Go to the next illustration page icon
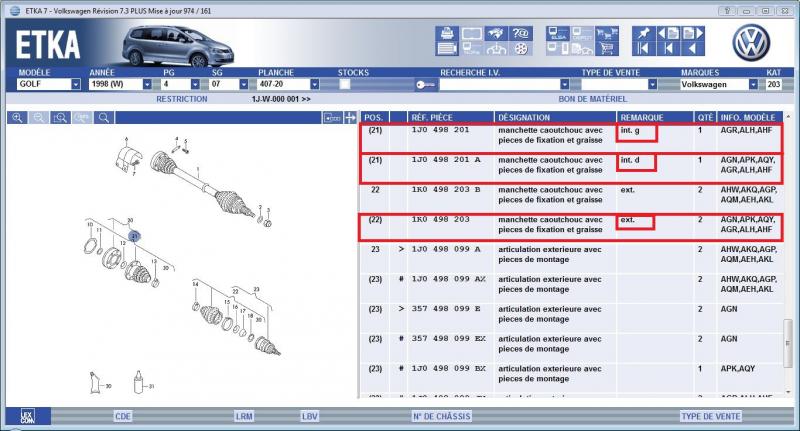This screenshot has height=431, width=800. [693, 34]
